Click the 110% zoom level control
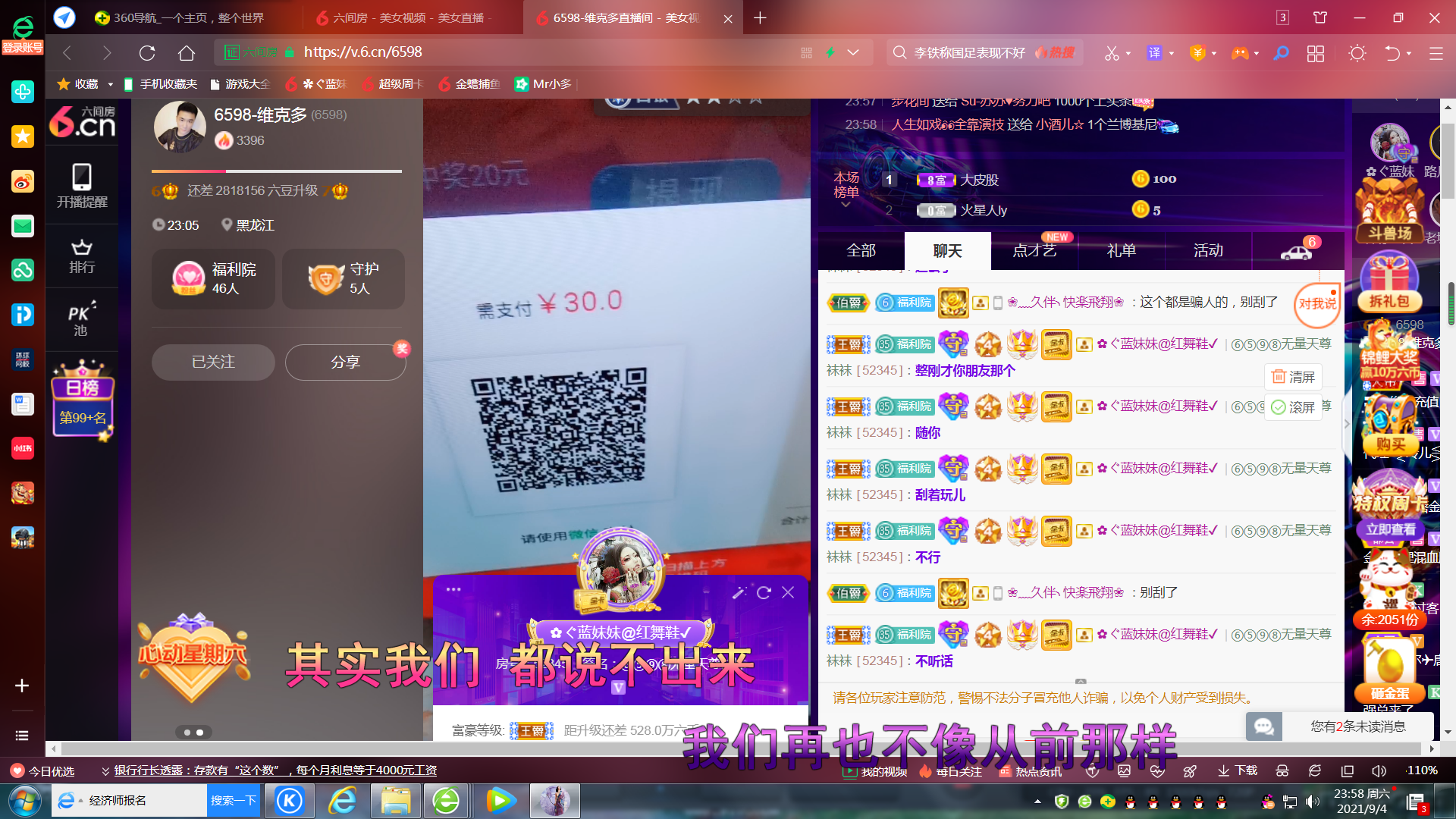 pos(1422,770)
